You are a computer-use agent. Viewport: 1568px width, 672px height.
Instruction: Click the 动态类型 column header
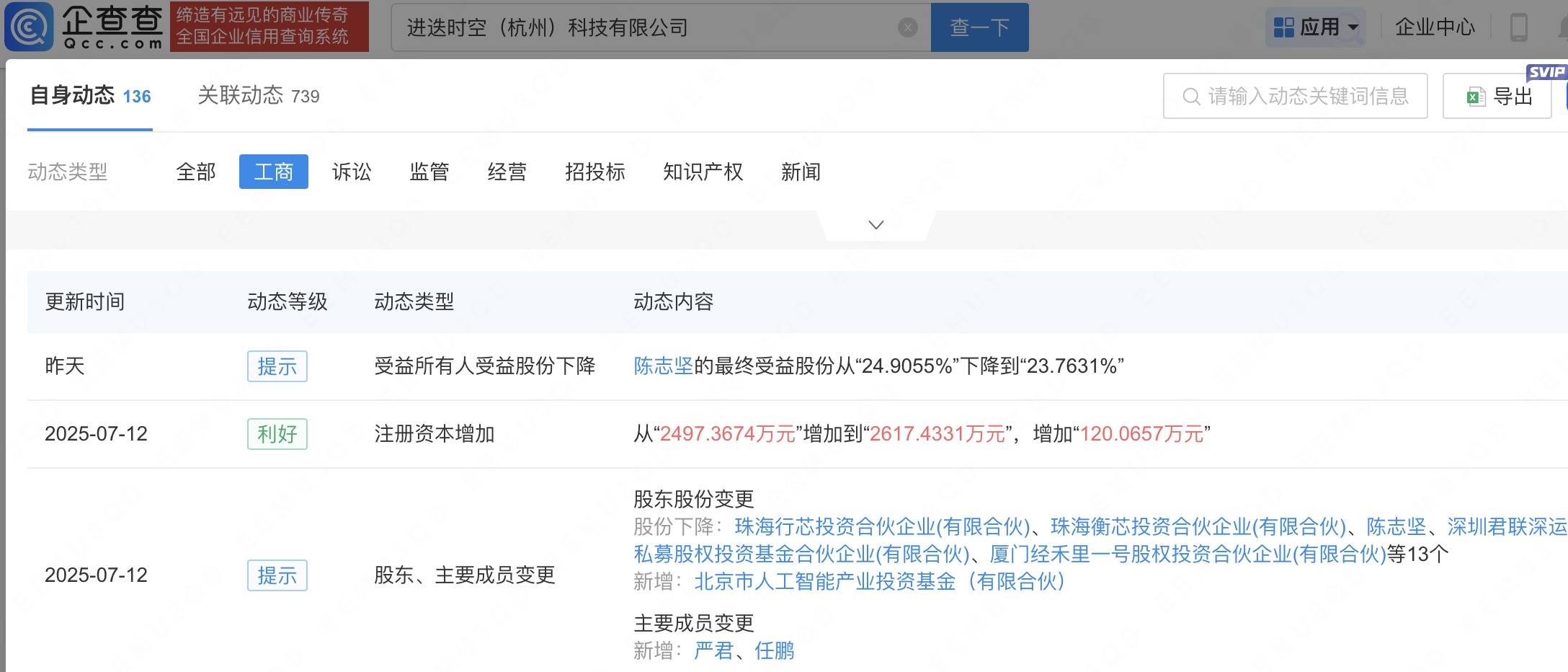pyautogui.click(x=414, y=301)
